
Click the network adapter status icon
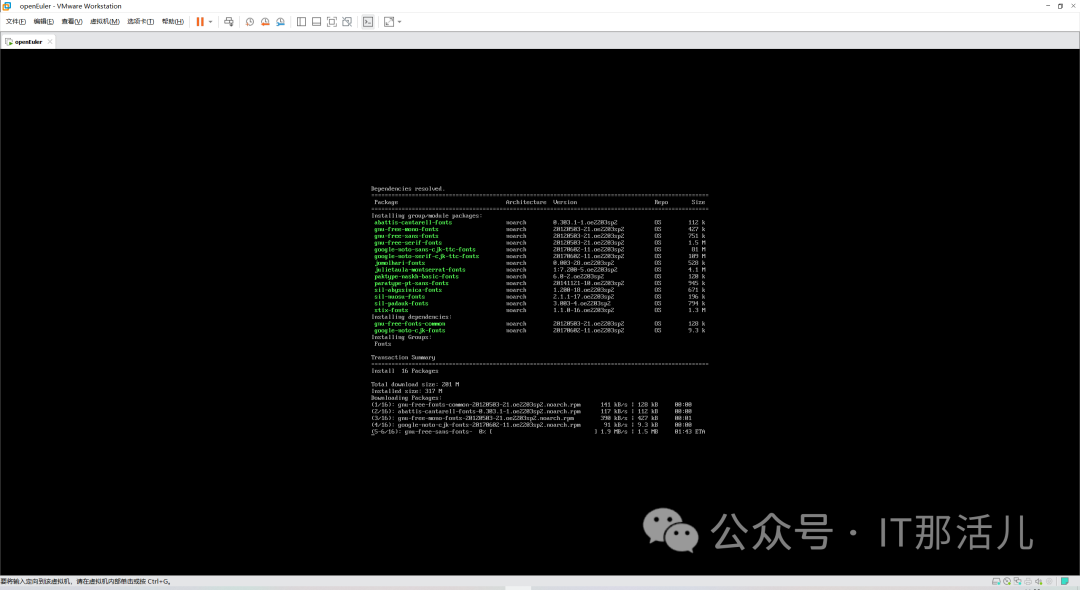[1018, 580]
